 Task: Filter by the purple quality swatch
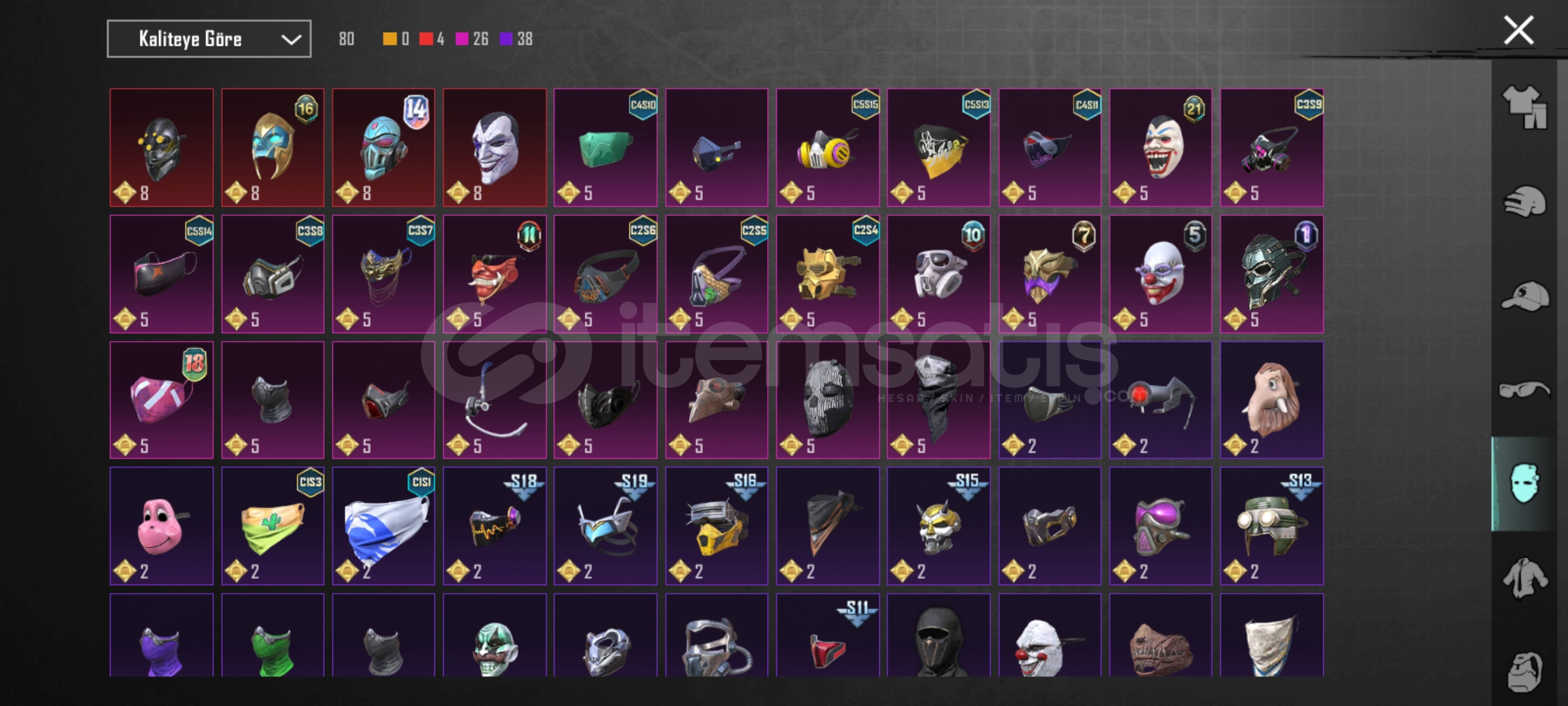click(x=506, y=39)
